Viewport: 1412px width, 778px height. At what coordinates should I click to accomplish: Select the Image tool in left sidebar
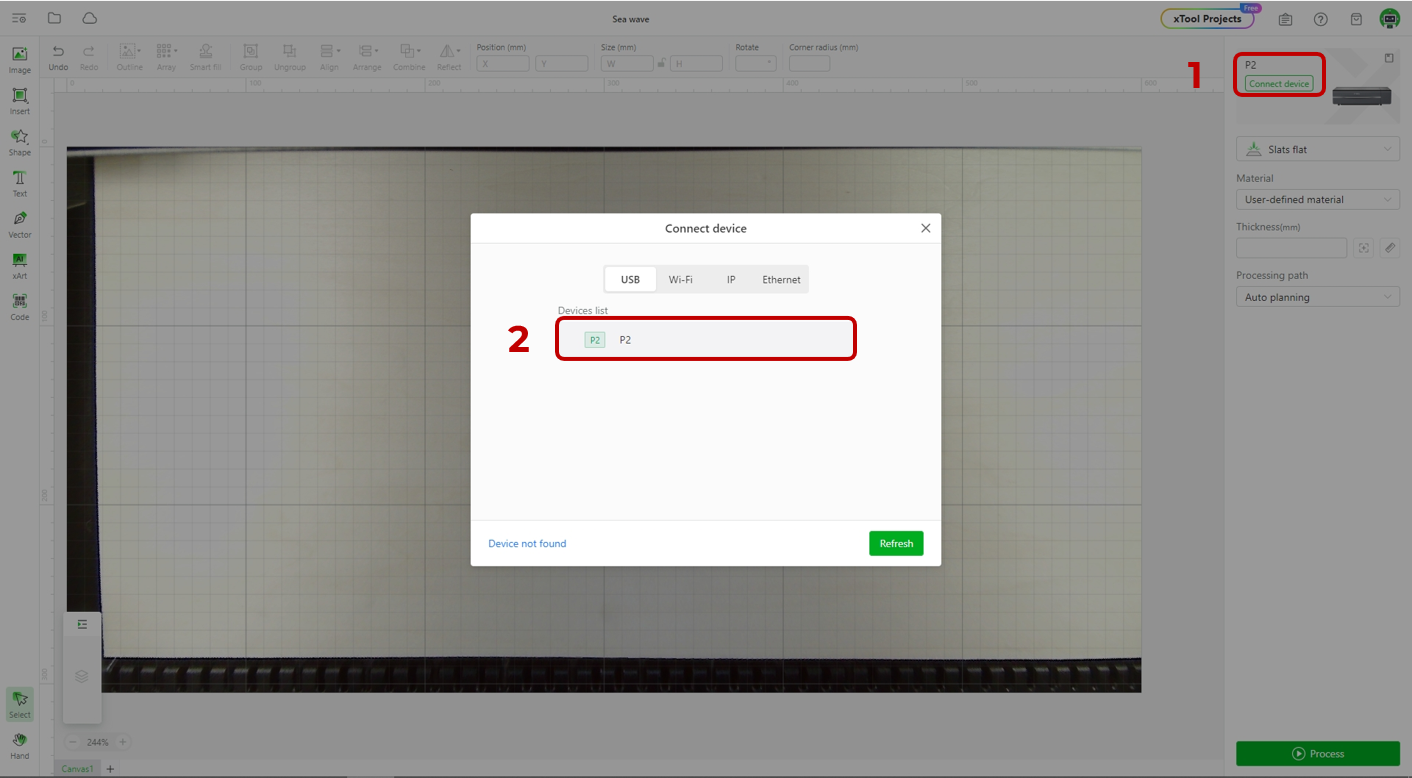19,59
